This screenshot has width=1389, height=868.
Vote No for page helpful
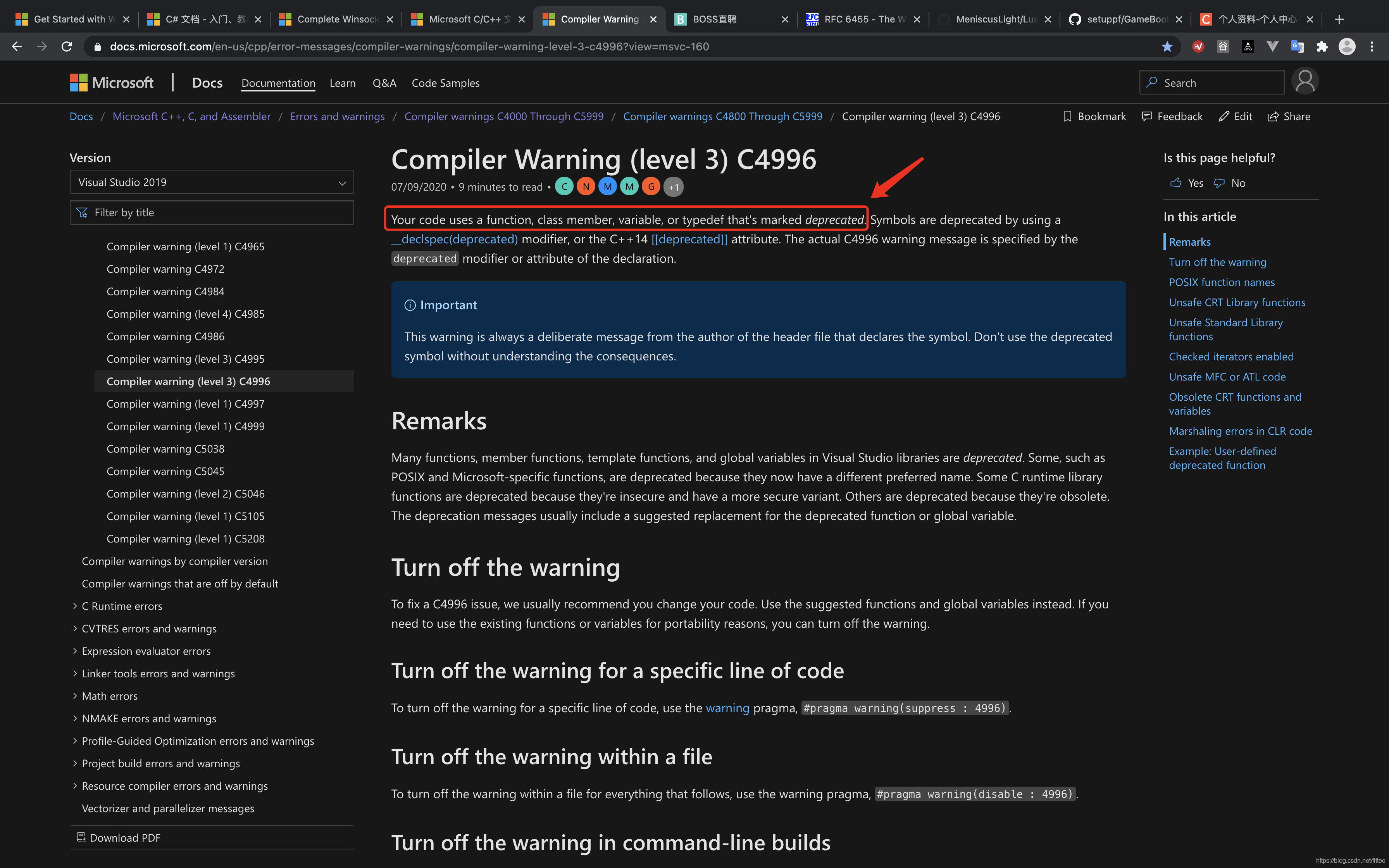pos(1229,183)
